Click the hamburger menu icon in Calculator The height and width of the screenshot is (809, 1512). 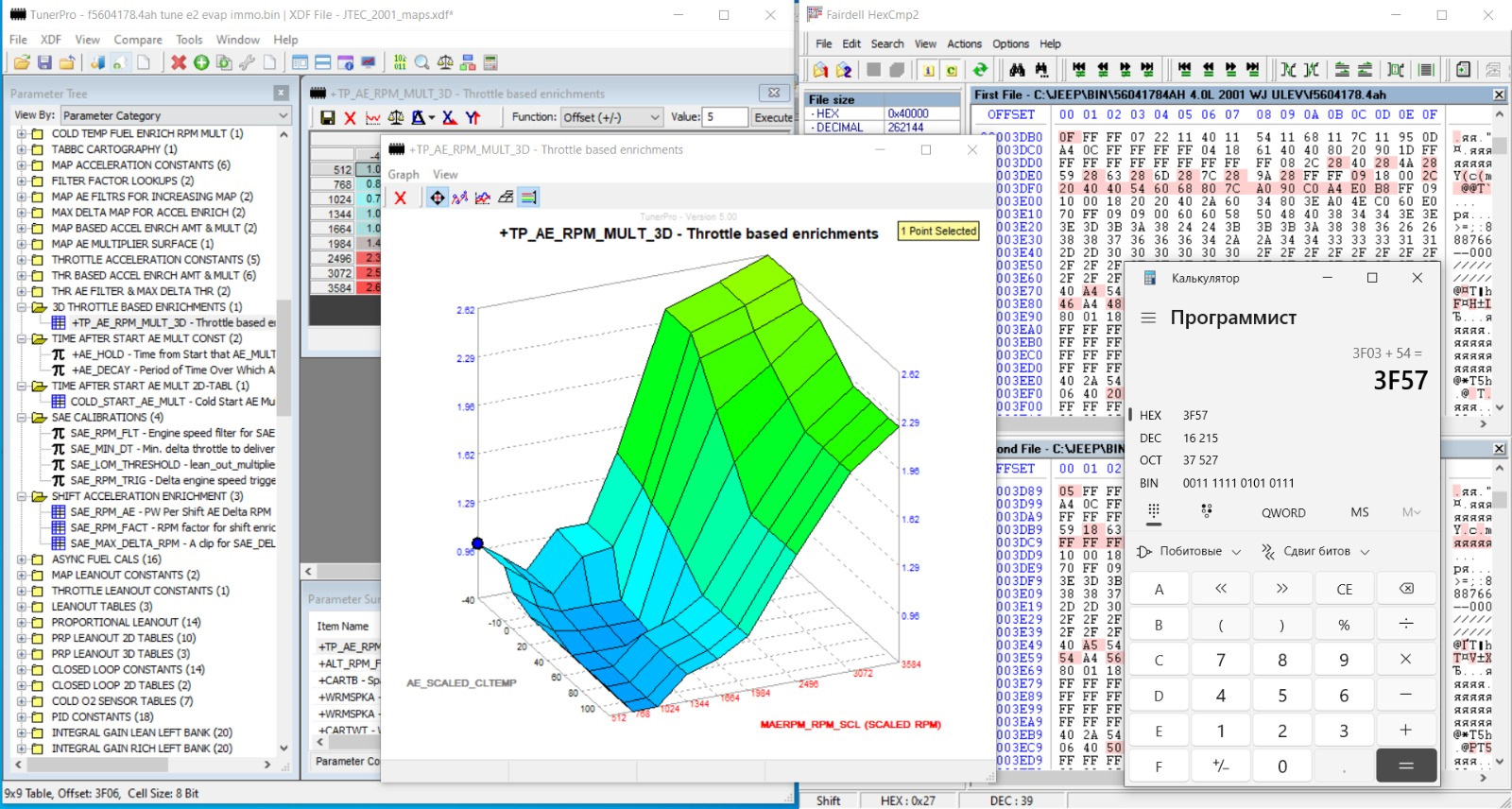pos(1148,318)
